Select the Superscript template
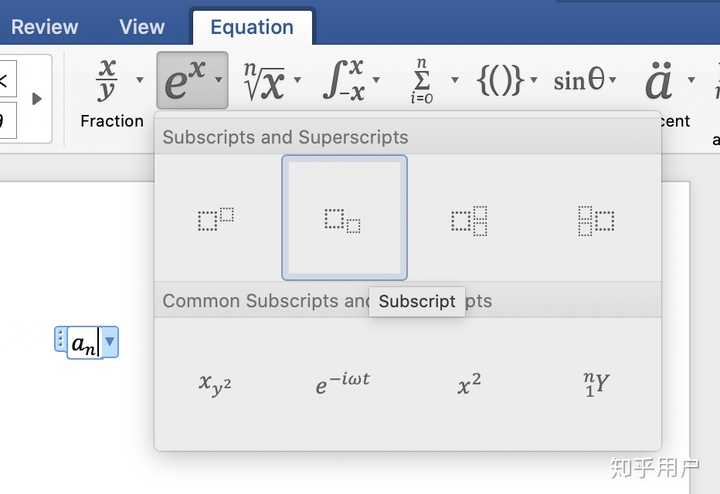The height and width of the screenshot is (494, 720). tap(216, 219)
